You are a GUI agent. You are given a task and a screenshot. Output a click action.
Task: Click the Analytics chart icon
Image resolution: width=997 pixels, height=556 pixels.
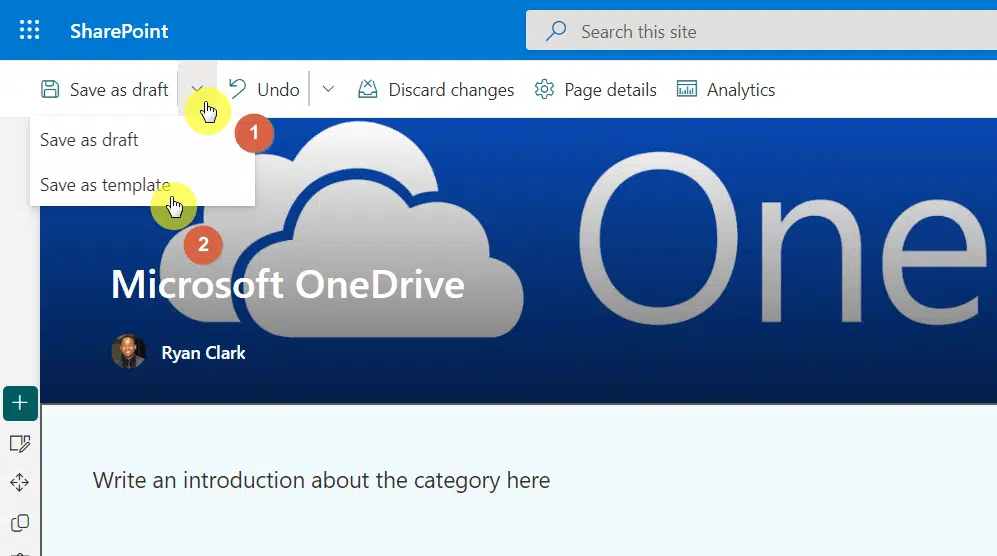[x=687, y=90]
